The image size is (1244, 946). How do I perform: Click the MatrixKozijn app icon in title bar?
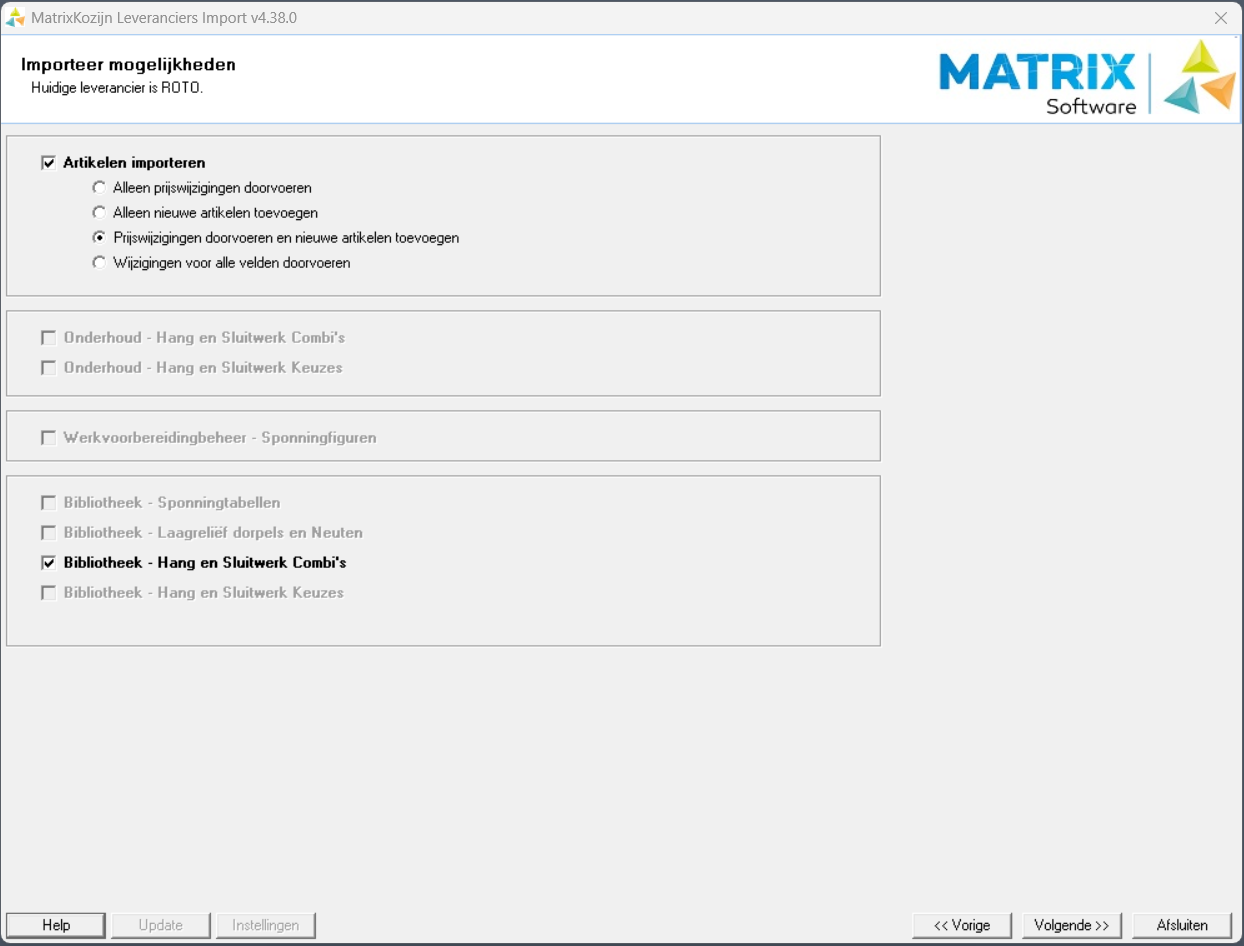pos(15,18)
